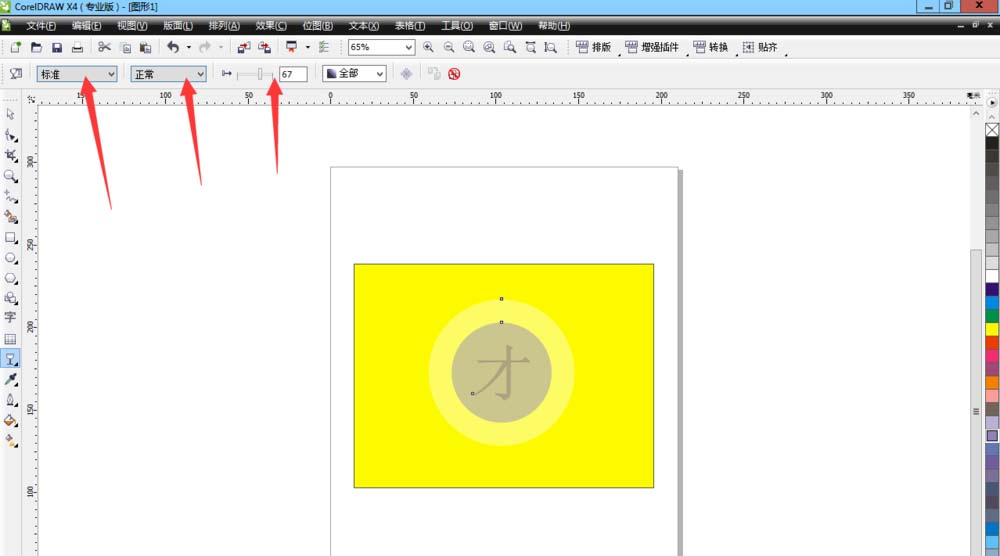
Task: Expand the undo history arrow
Action: [x=189, y=47]
